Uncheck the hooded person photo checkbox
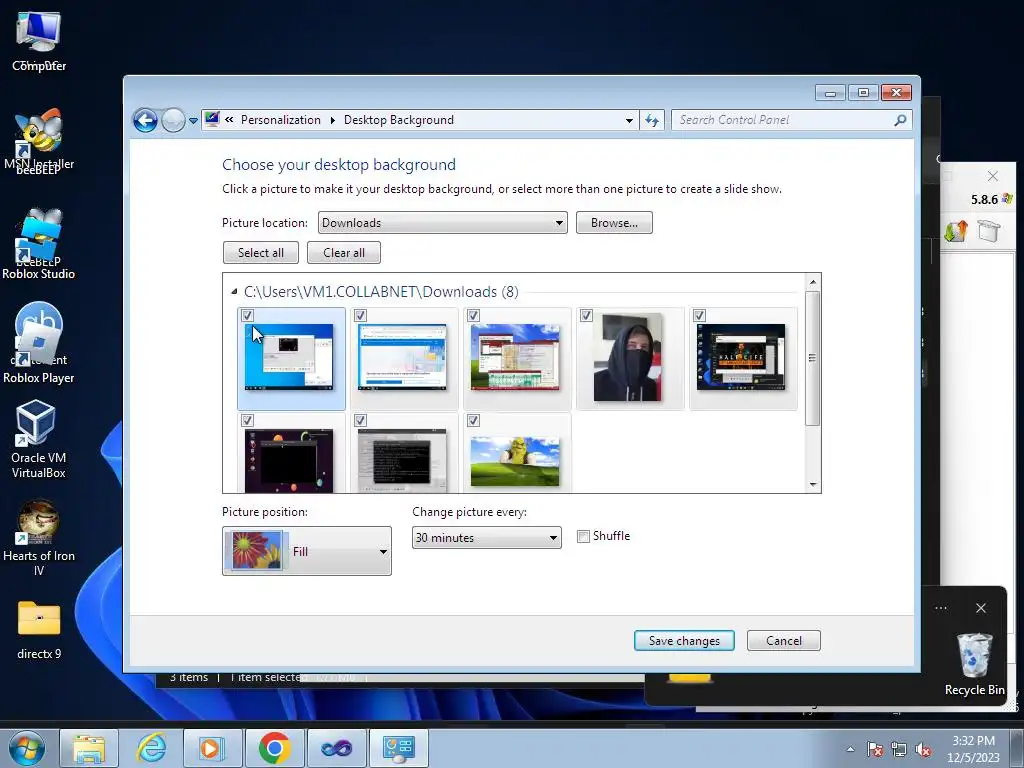The height and width of the screenshot is (768, 1024). click(586, 315)
